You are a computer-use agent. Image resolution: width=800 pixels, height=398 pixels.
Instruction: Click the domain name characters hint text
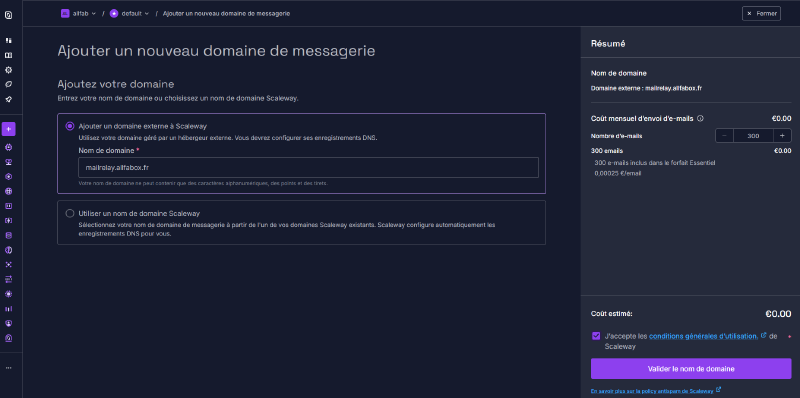click(x=203, y=183)
